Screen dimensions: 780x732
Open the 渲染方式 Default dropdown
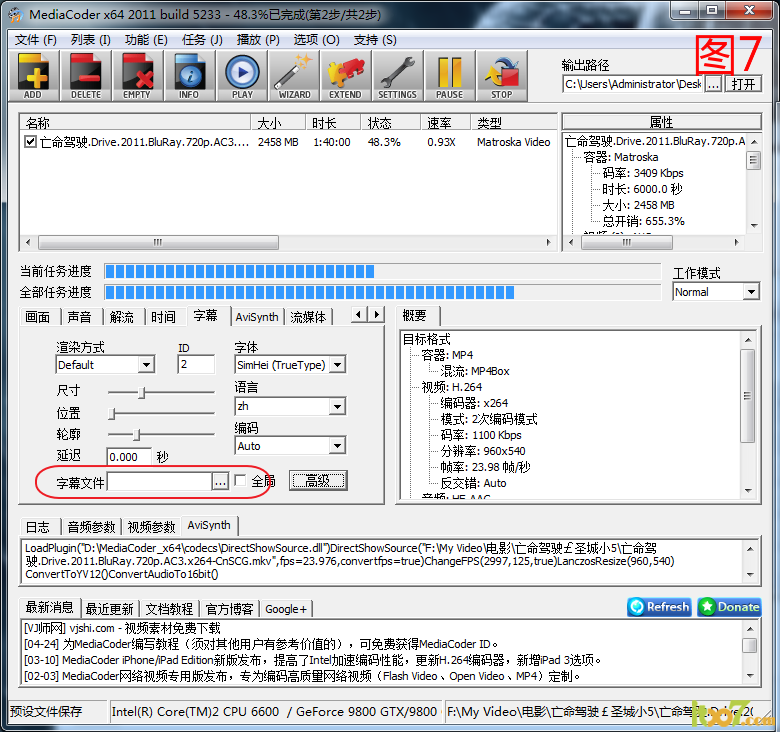146,365
